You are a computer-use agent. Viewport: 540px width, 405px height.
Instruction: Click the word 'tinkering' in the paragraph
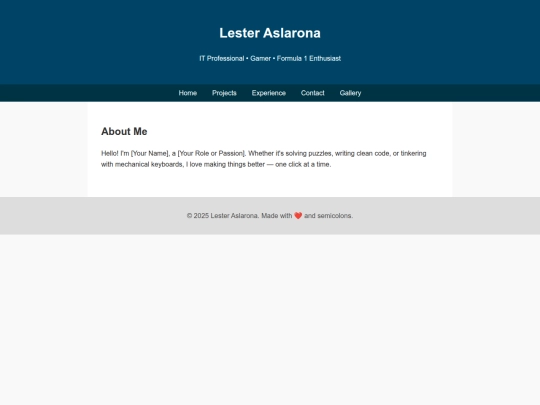click(x=413, y=153)
